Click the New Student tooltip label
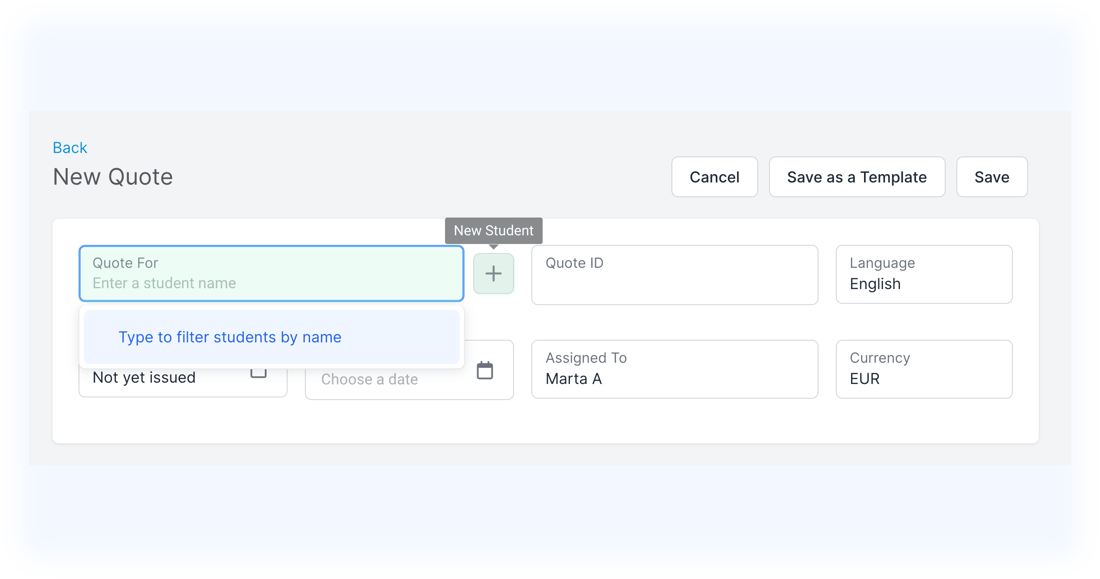Screen dimensions: 1100x579 pos(493,231)
